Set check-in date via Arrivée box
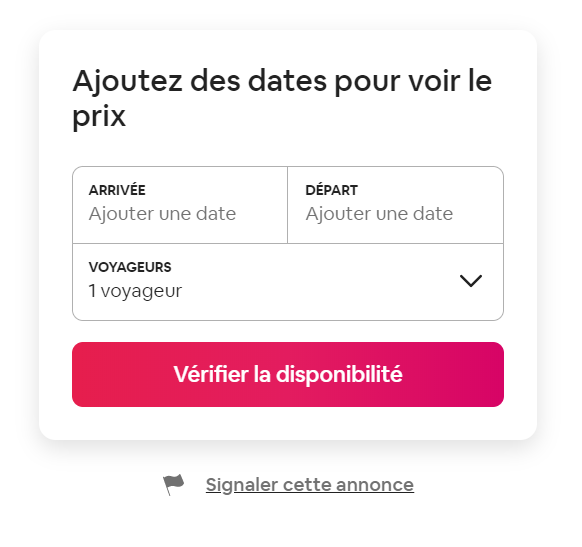 (x=180, y=205)
